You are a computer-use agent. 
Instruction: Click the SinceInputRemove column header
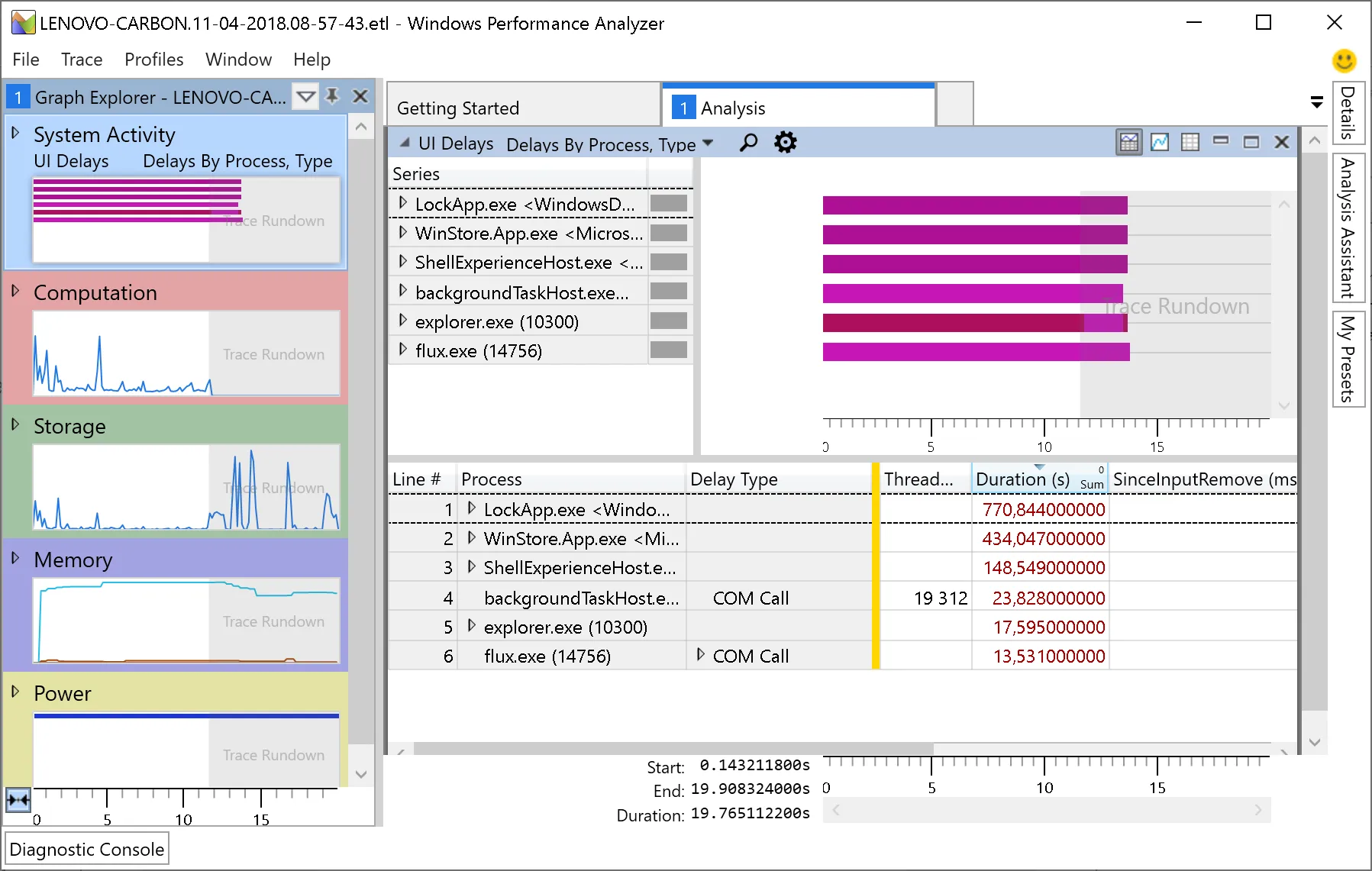[x=1204, y=479]
